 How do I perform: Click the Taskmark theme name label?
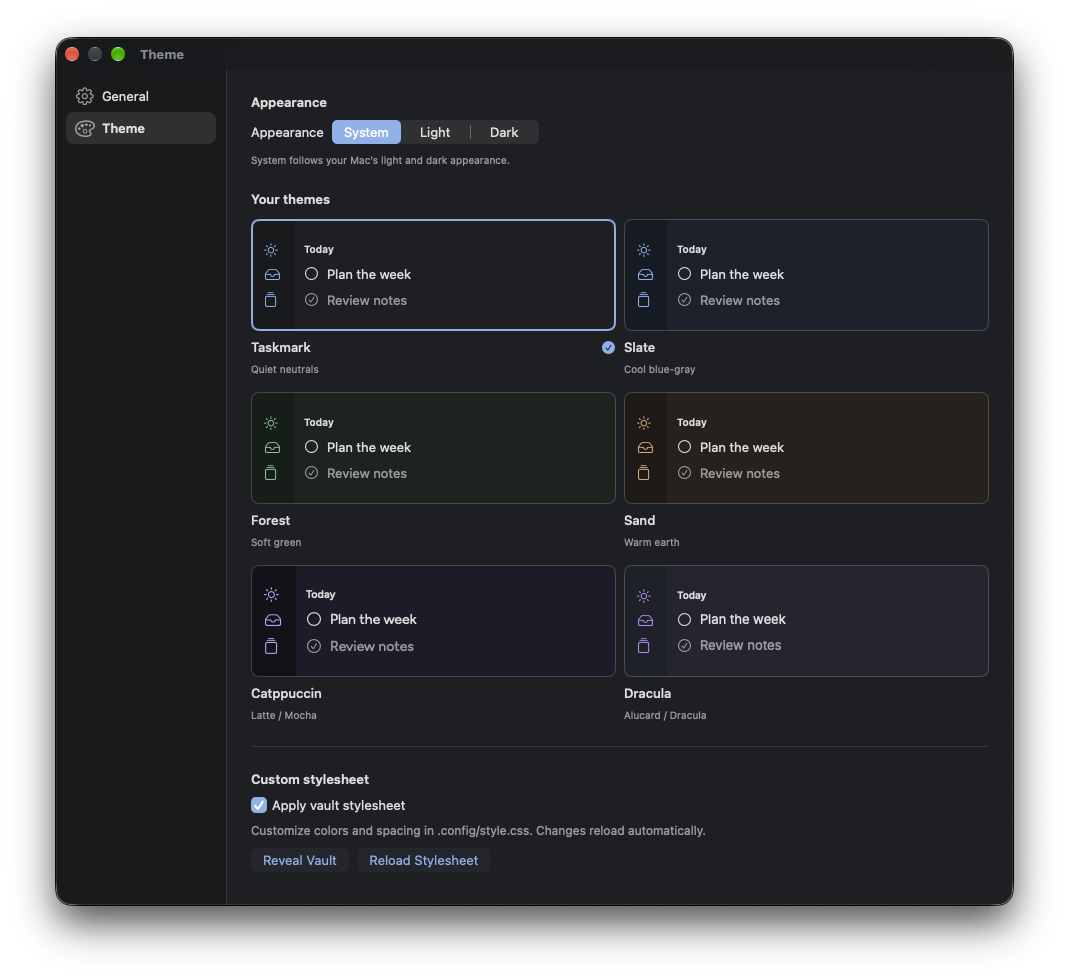point(281,348)
